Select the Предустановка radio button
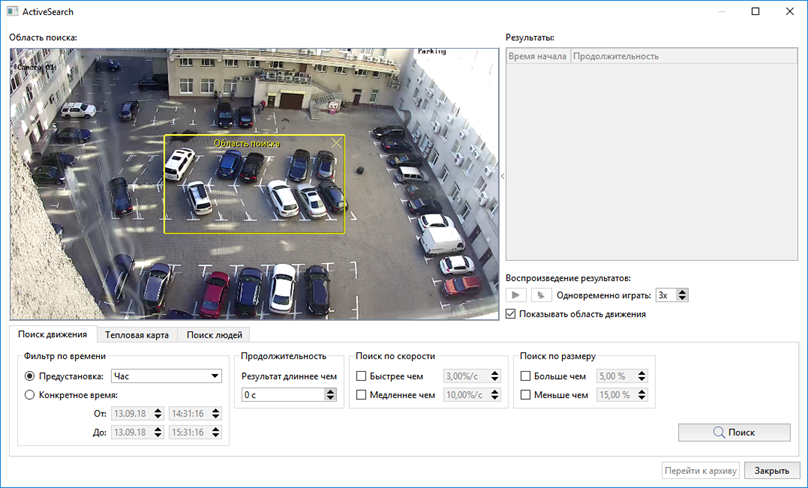 click(x=30, y=376)
